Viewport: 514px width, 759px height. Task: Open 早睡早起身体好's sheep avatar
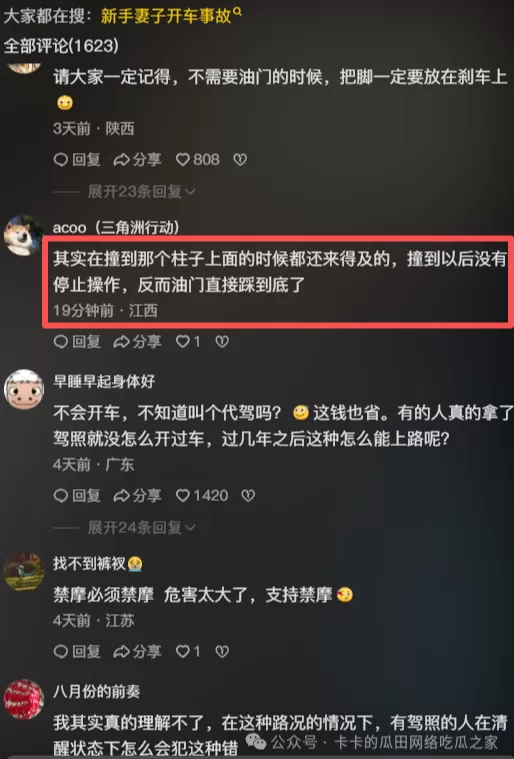click(24, 390)
